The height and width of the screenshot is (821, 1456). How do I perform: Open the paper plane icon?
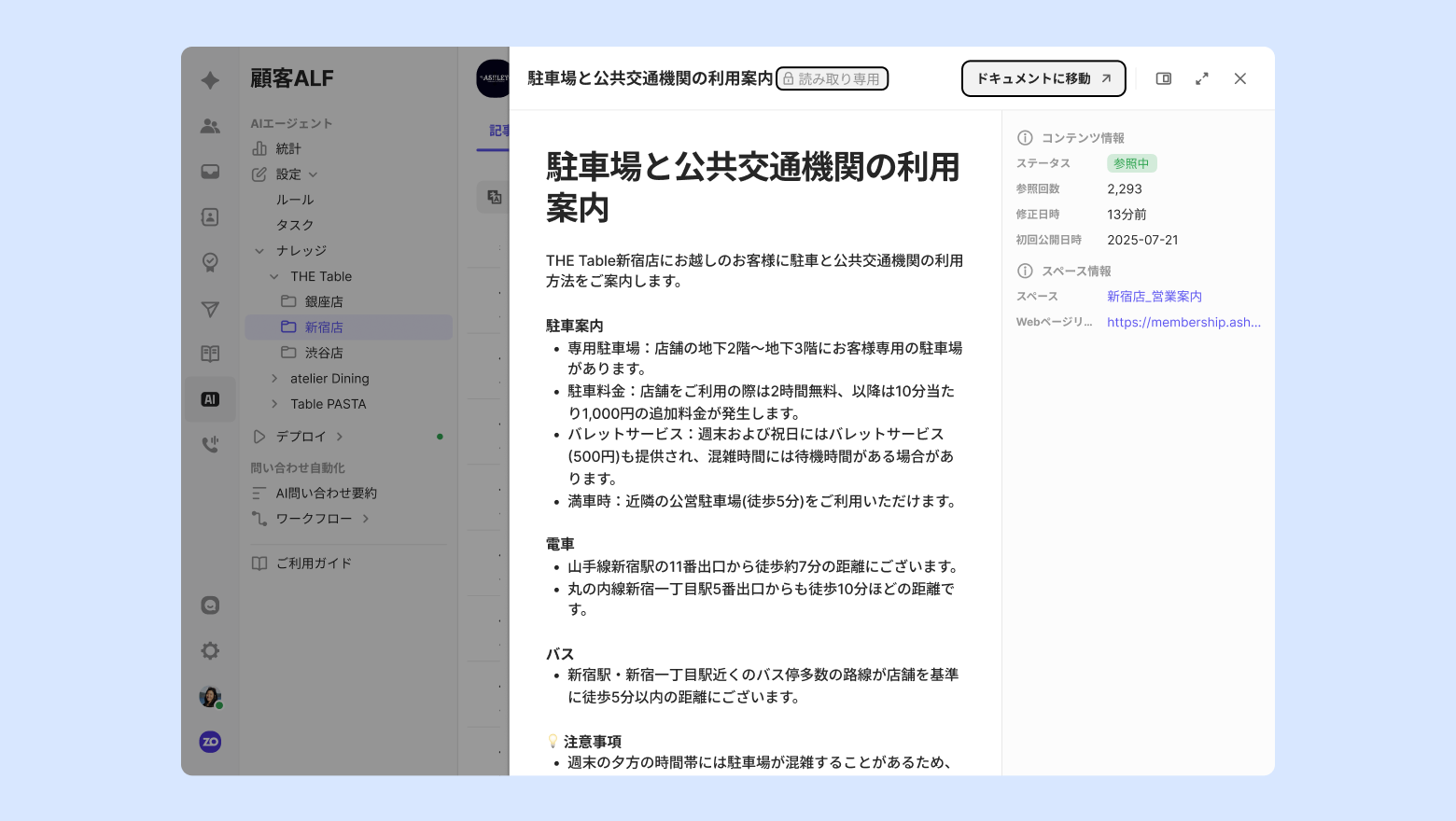click(x=210, y=309)
